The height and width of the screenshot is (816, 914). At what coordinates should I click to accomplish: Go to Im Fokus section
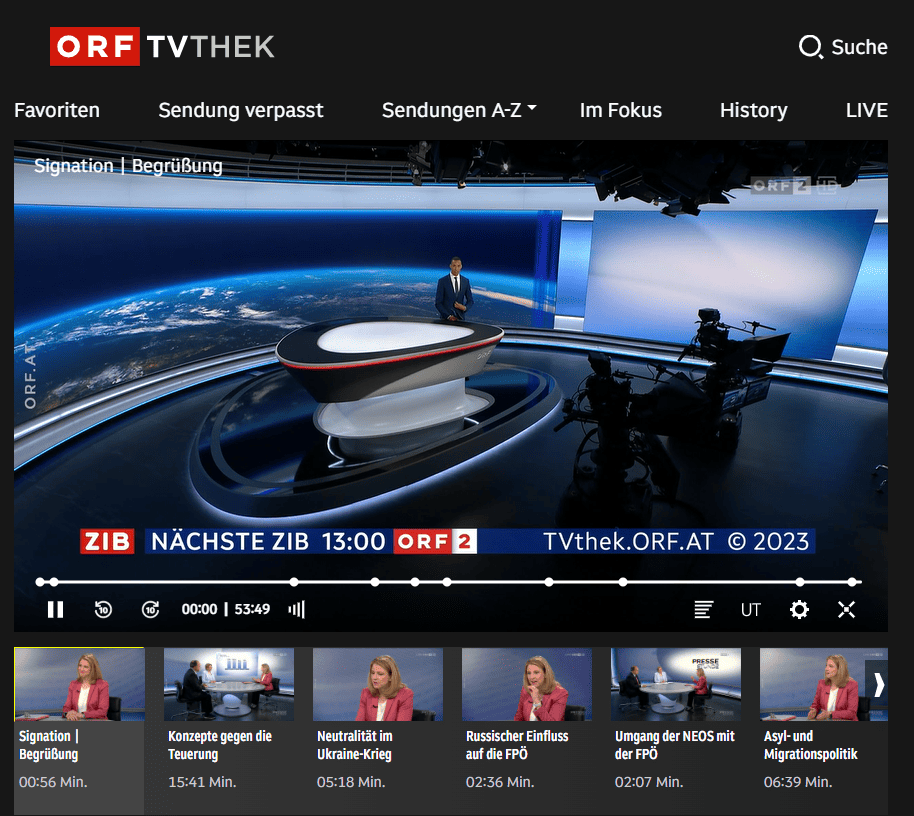(620, 110)
